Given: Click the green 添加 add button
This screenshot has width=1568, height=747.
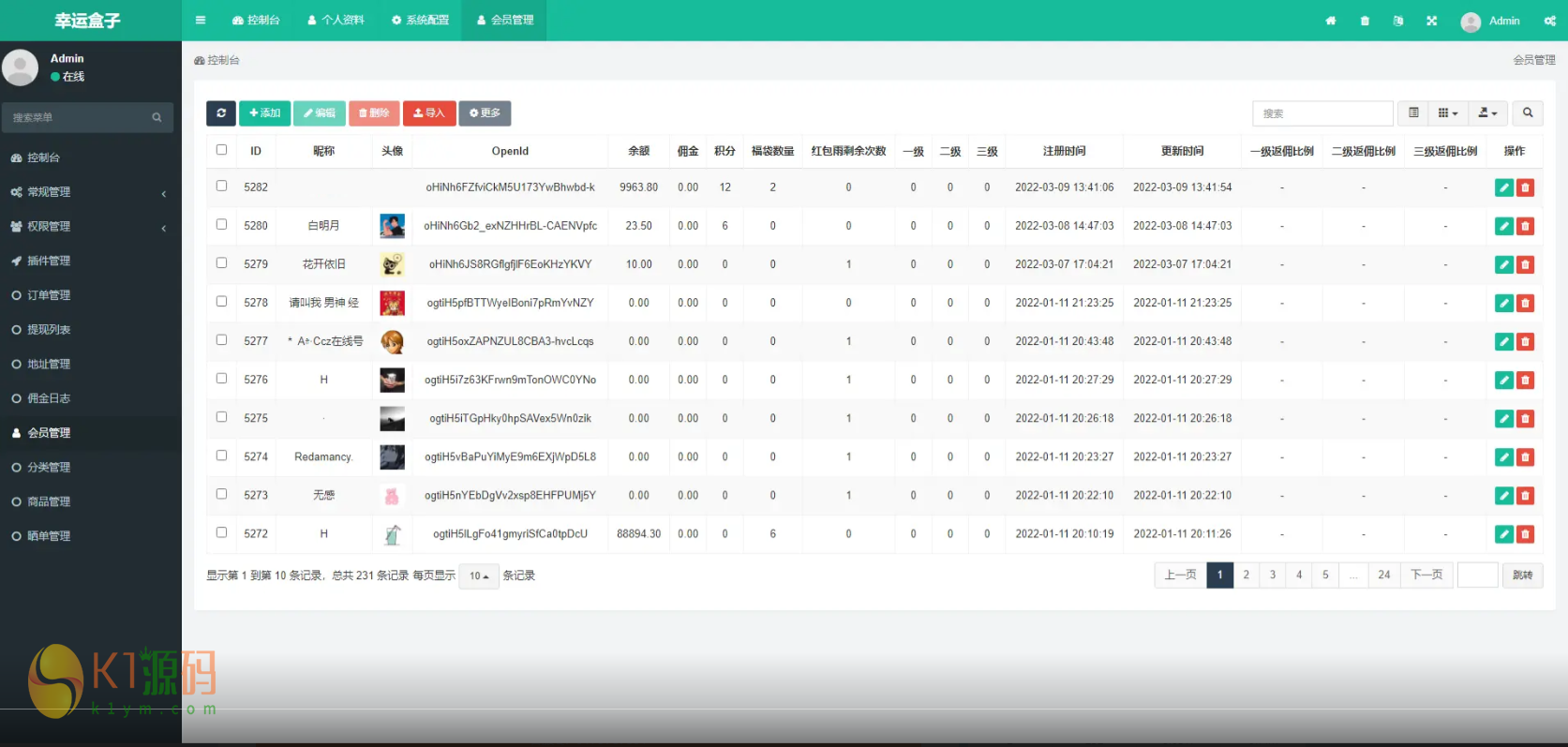Looking at the screenshot, I should (264, 112).
